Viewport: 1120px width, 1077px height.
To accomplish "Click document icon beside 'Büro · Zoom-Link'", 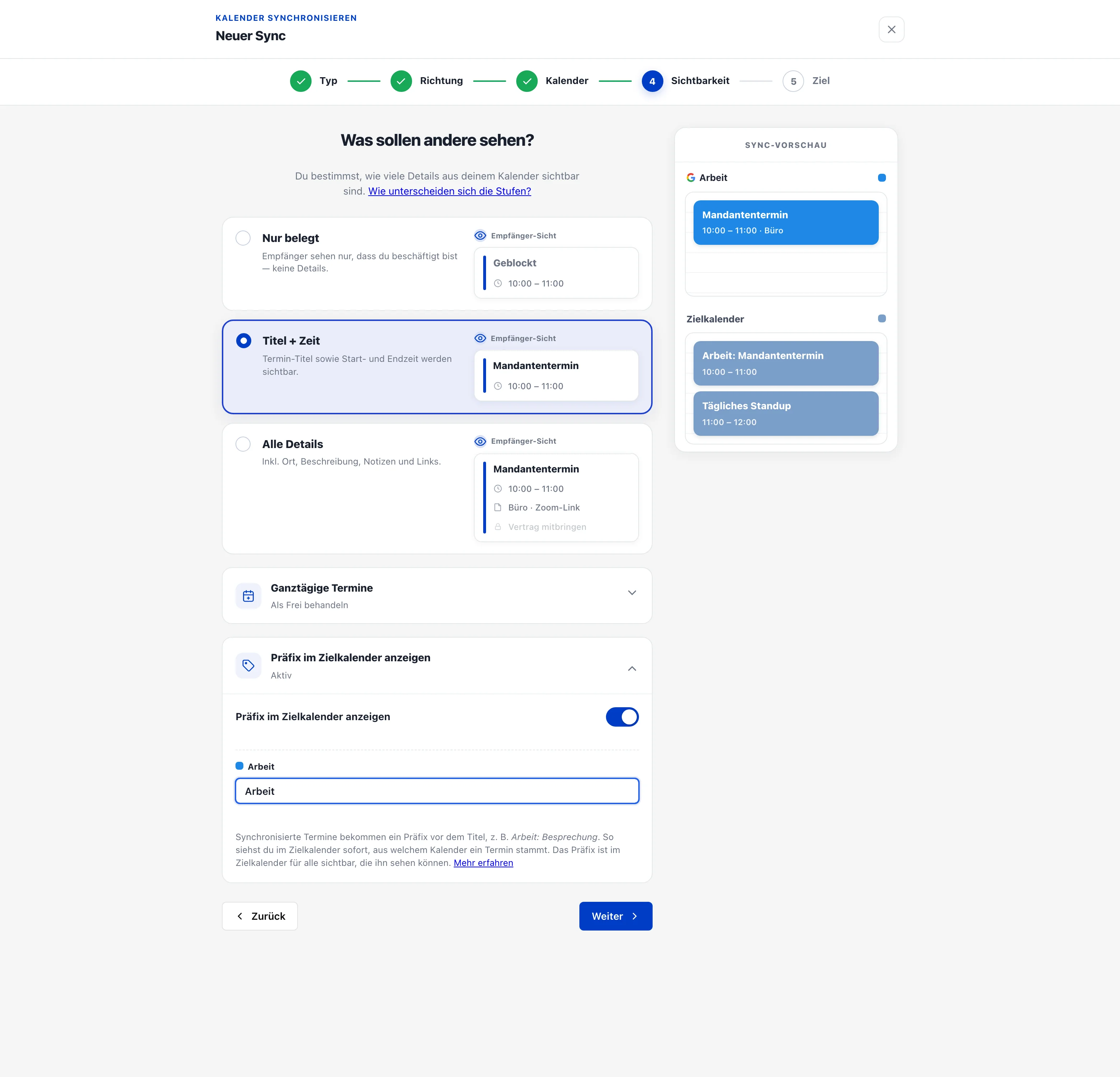I will (x=498, y=507).
